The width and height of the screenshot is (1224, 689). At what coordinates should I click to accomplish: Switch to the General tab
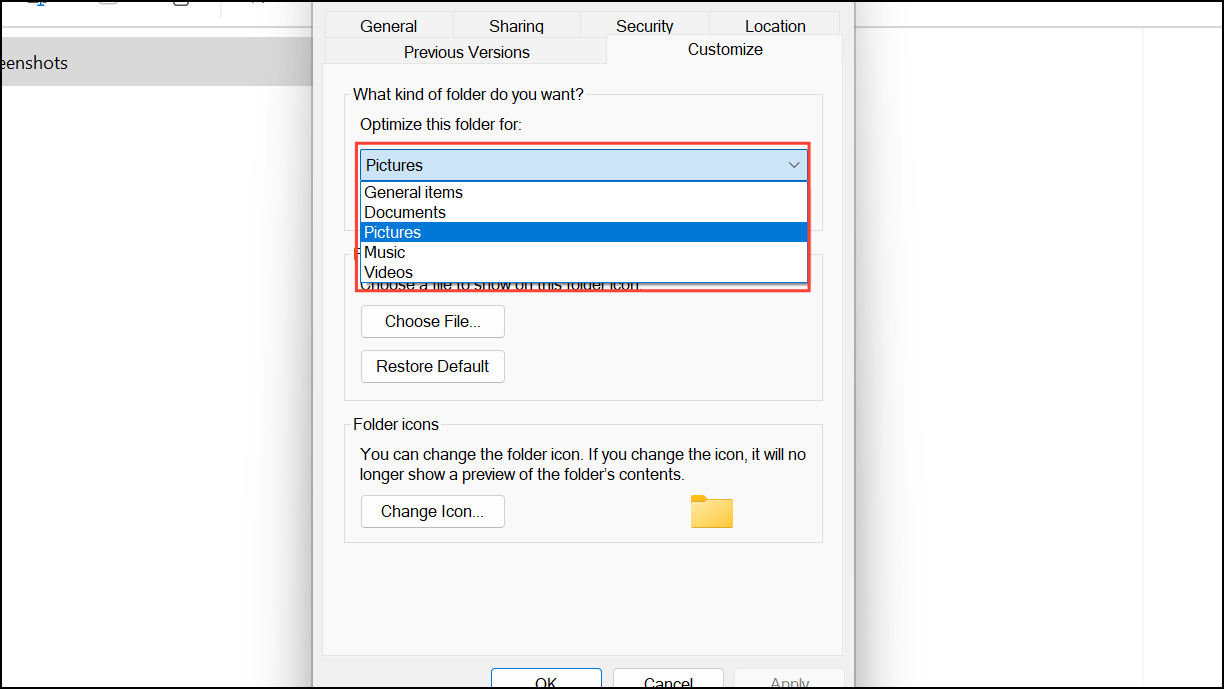(388, 26)
